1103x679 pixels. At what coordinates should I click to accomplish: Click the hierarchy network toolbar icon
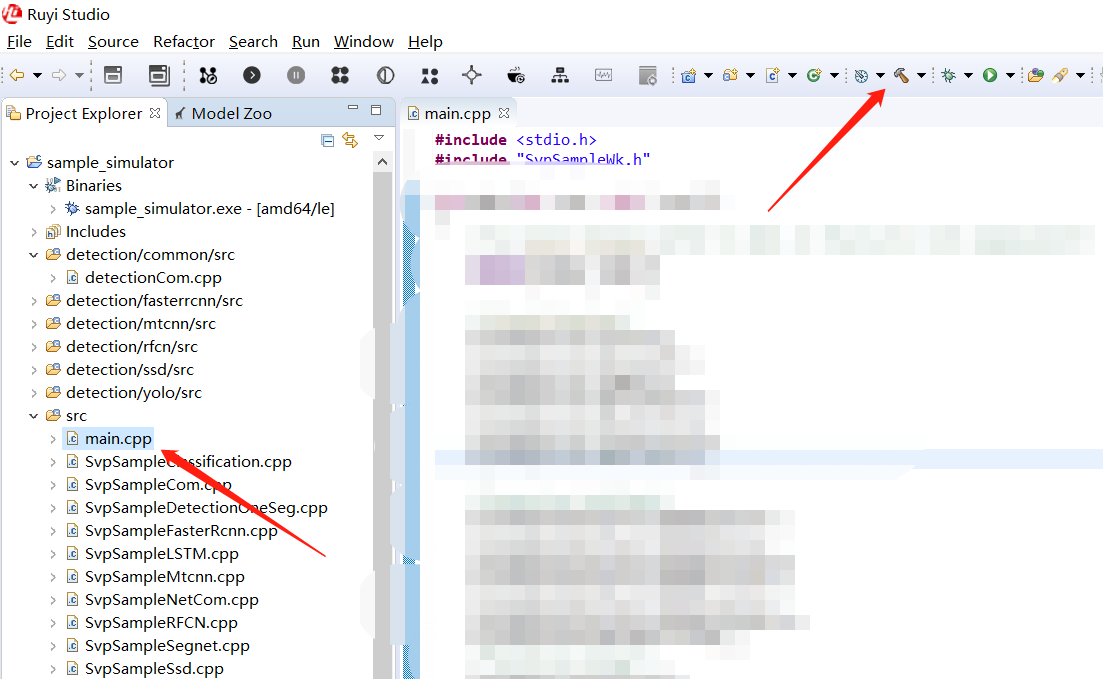[x=560, y=75]
